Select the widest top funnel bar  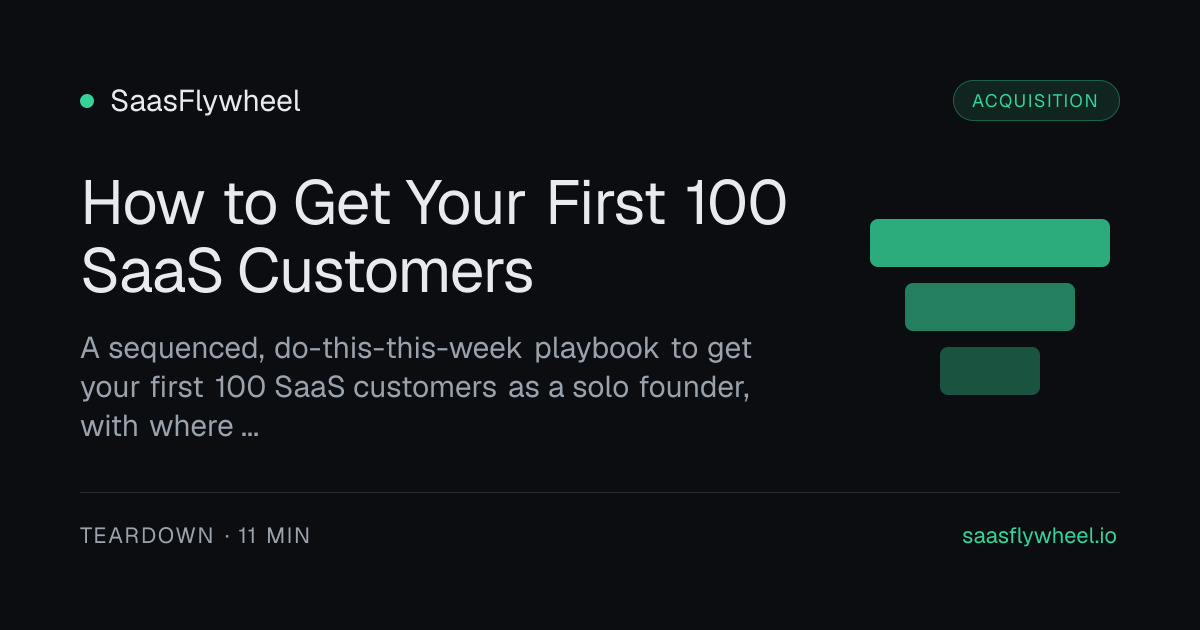pos(990,243)
